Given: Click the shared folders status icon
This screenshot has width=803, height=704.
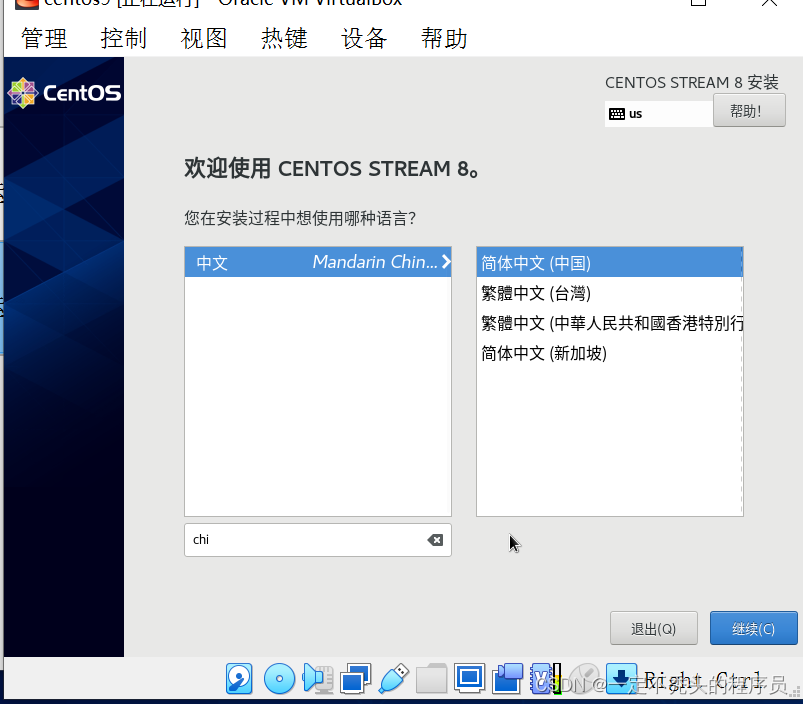Looking at the screenshot, I should 431,679.
